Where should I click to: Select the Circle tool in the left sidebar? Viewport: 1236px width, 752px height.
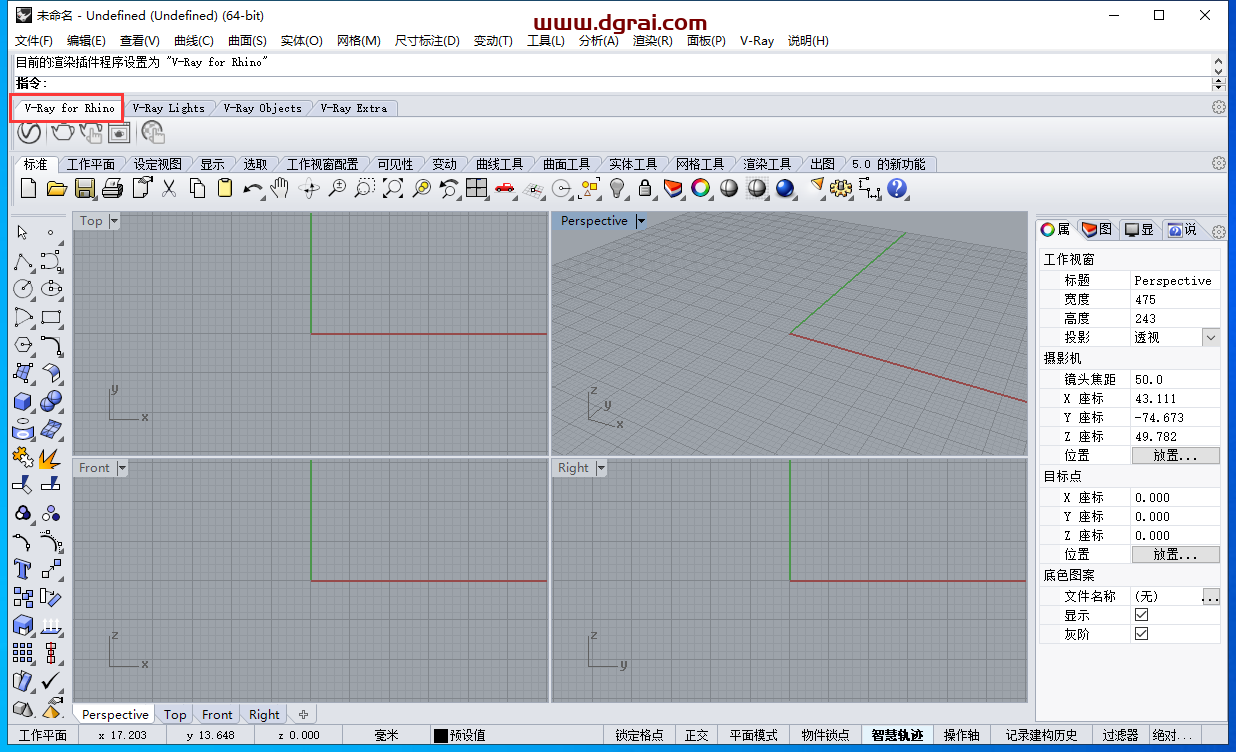[22, 289]
